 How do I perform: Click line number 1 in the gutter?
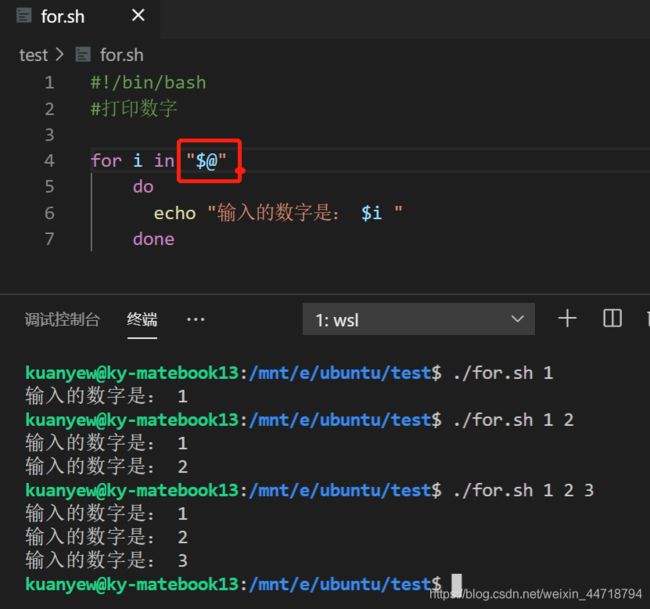tap(49, 82)
